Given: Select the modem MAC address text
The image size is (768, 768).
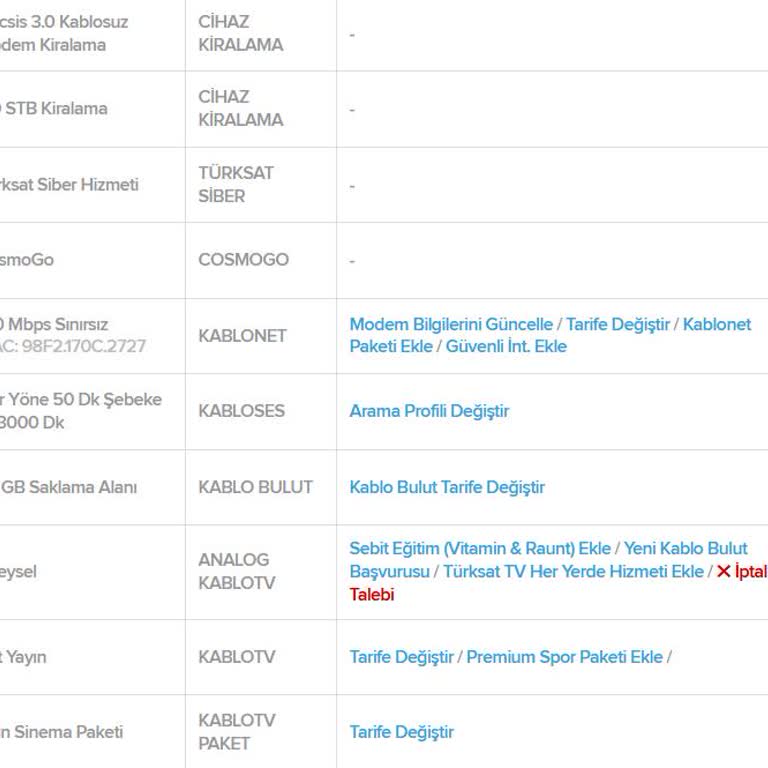Looking at the screenshot, I should pyautogui.click(x=72, y=347).
